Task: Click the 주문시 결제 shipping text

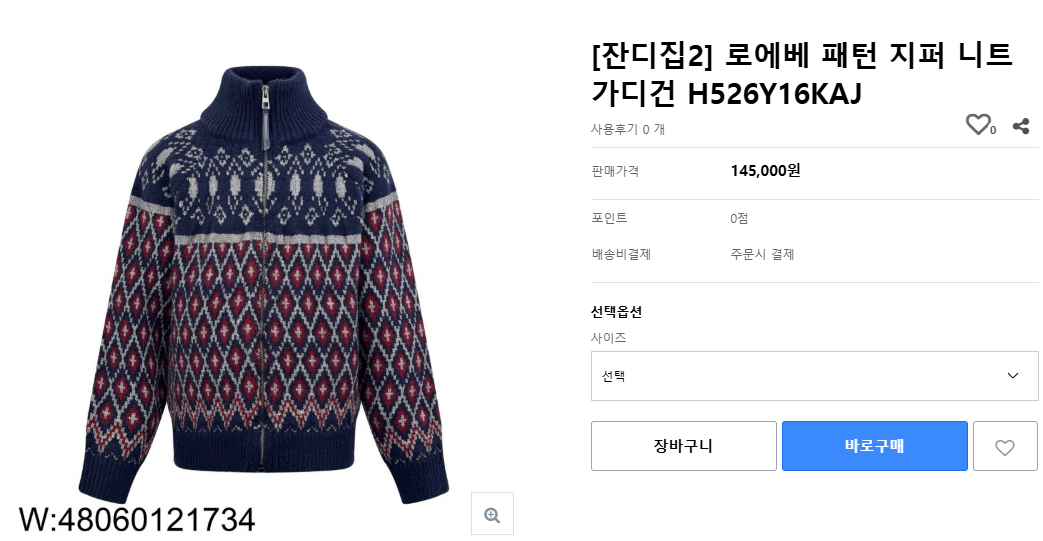Action: point(762,254)
